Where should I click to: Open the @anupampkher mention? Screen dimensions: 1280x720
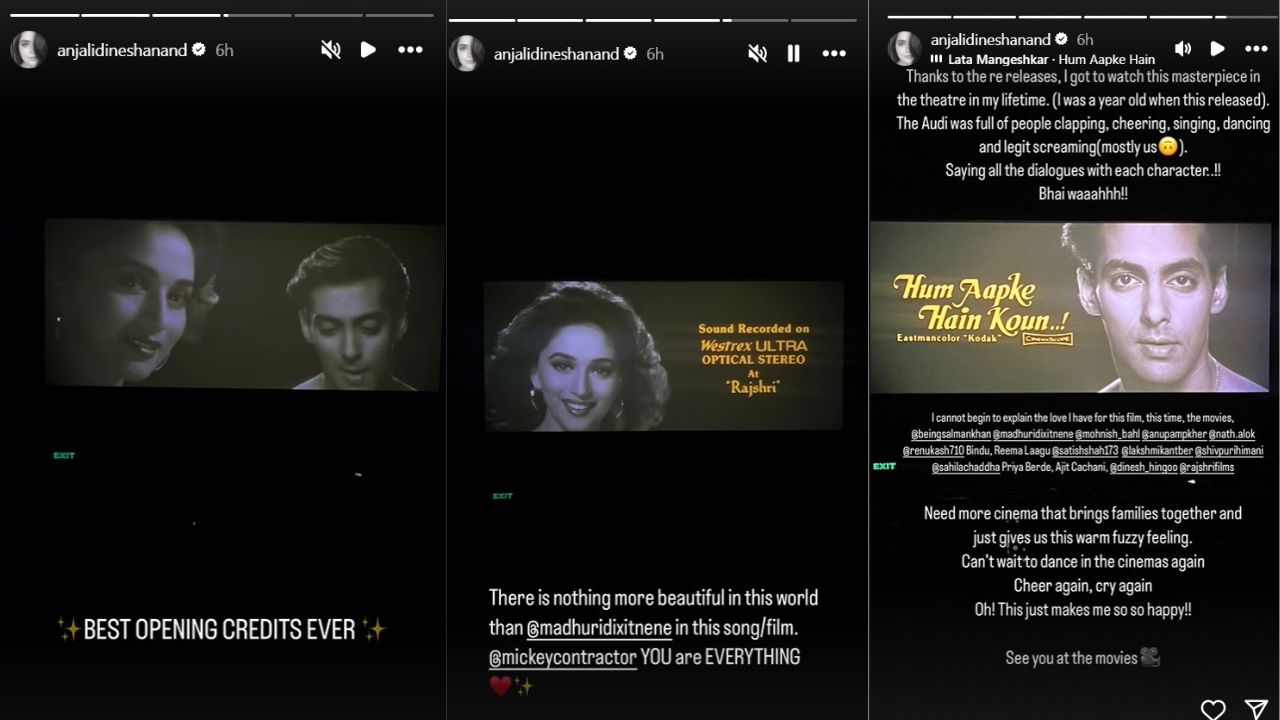(x=1174, y=435)
